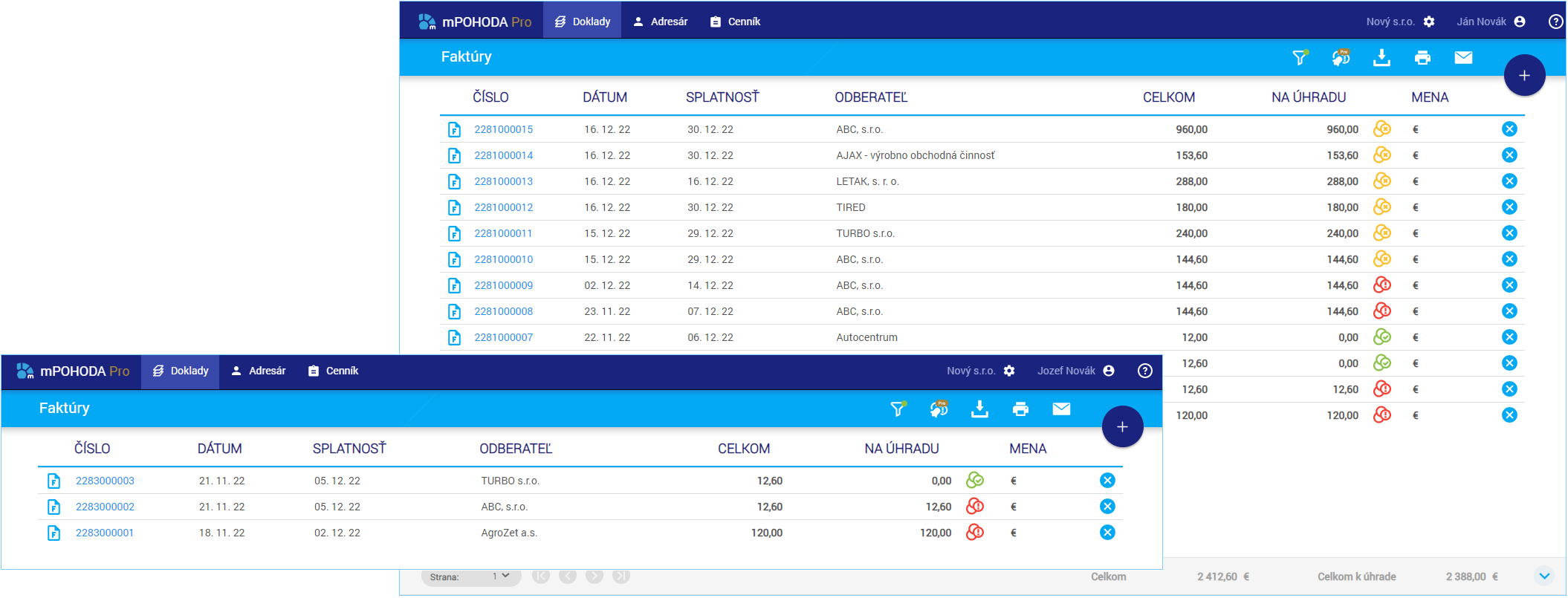Click email envelope icon in front window toolbar
This screenshot has width=1568, height=598.
tap(1061, 409)
